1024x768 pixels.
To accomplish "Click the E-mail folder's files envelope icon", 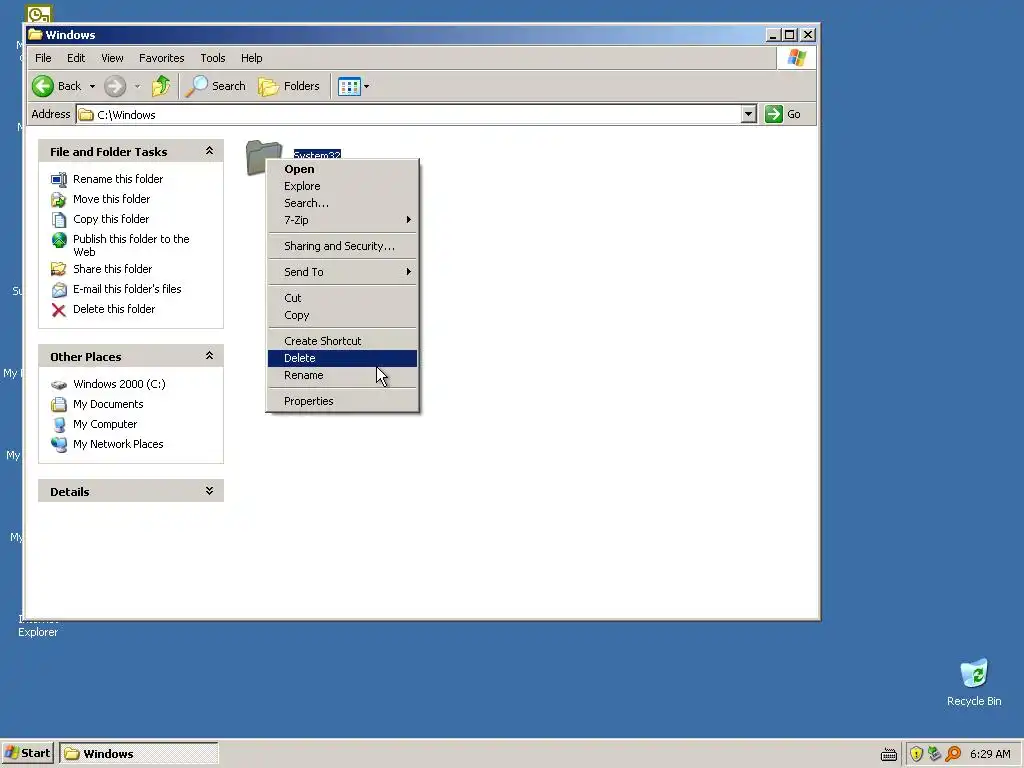I will 59,289.
